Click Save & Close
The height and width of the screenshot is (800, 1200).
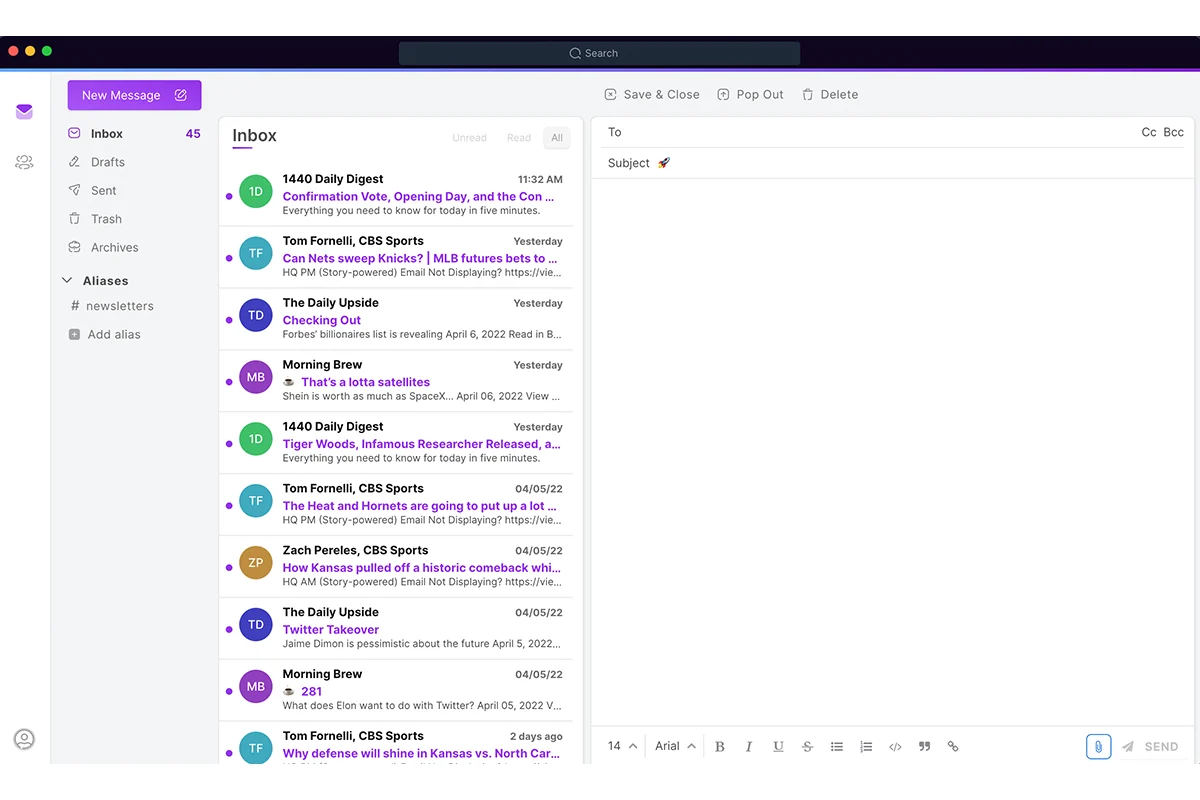pyautogui.click(x=652, y=95)
